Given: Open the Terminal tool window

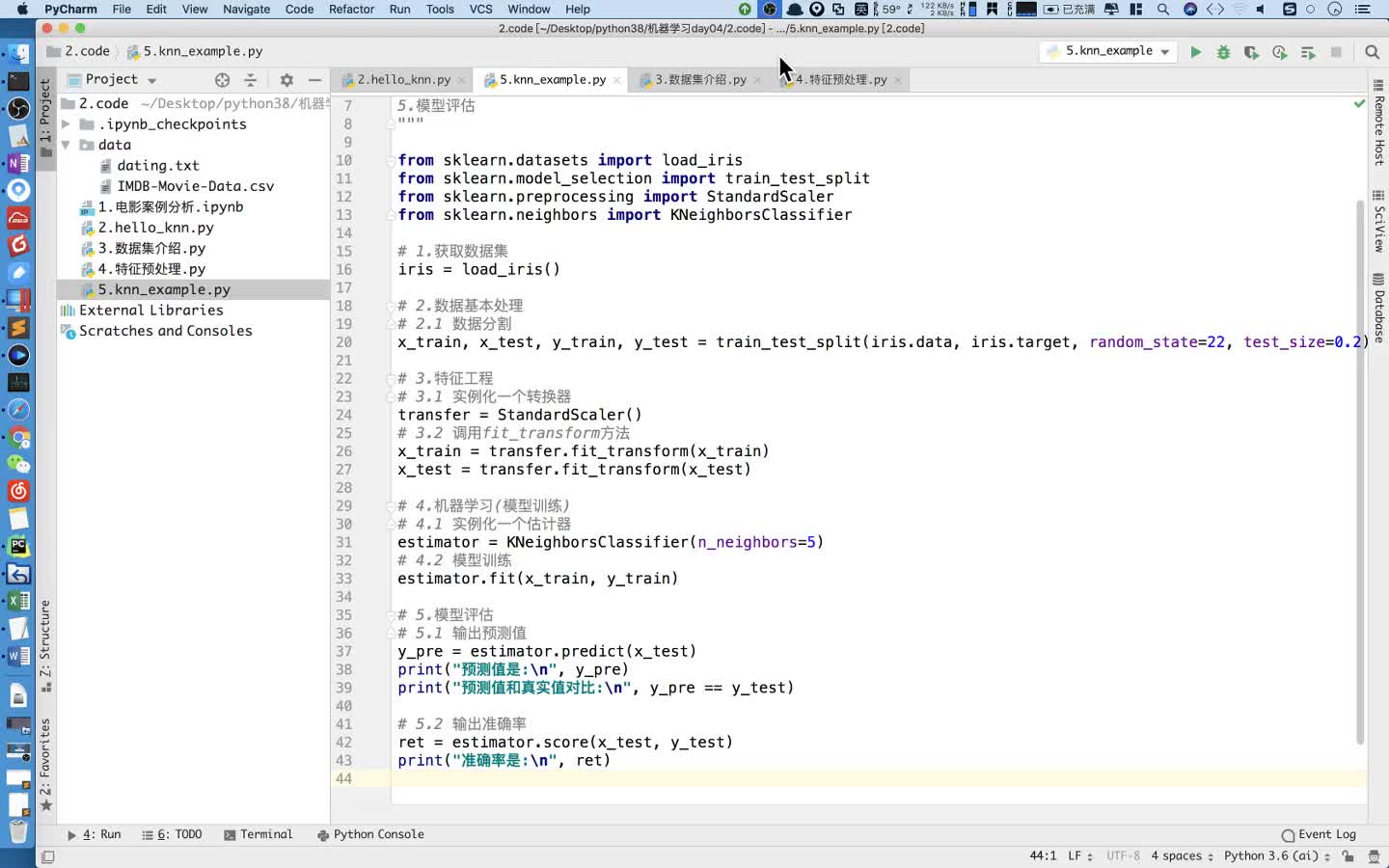Looking at the screenshot, I should pyautogui.click(x=258, y=835).
